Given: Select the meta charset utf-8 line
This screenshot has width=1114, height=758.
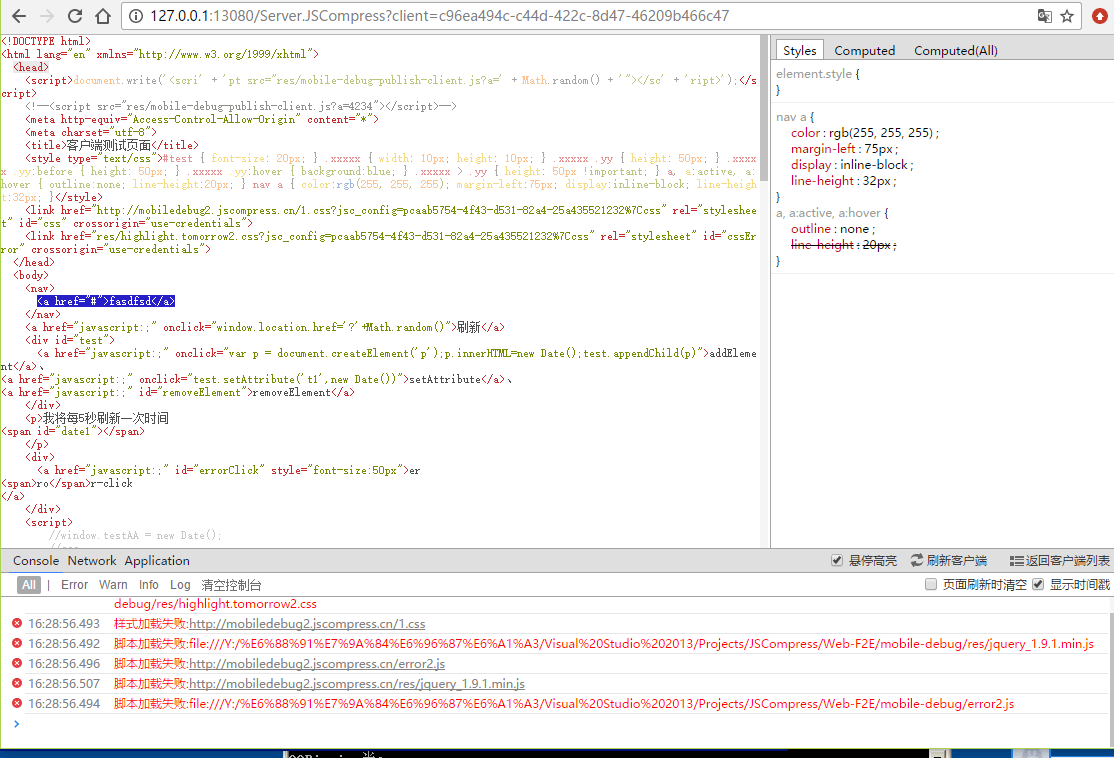Looking at the screenshot, I should pyautogui.click(x=91, y=132).
